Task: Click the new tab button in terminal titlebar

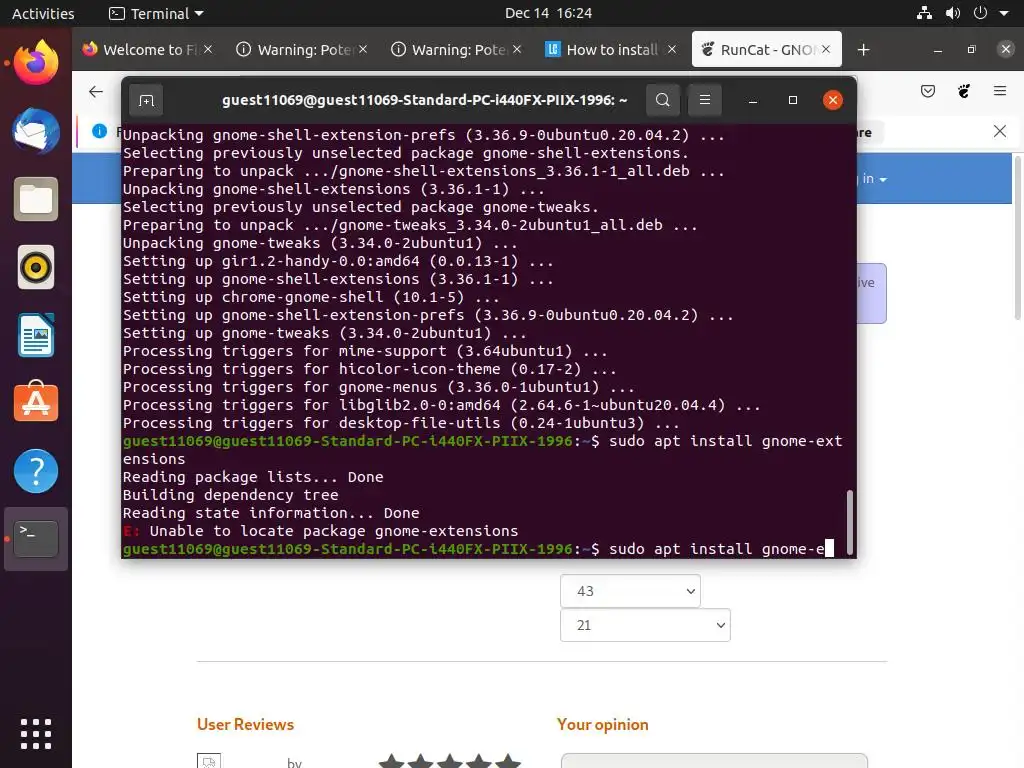Action: click(146, 100)
